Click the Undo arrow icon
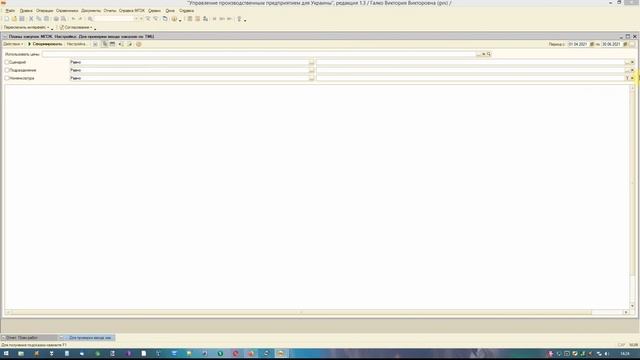This screenshot has height=360, width=640. click(73, 19)
